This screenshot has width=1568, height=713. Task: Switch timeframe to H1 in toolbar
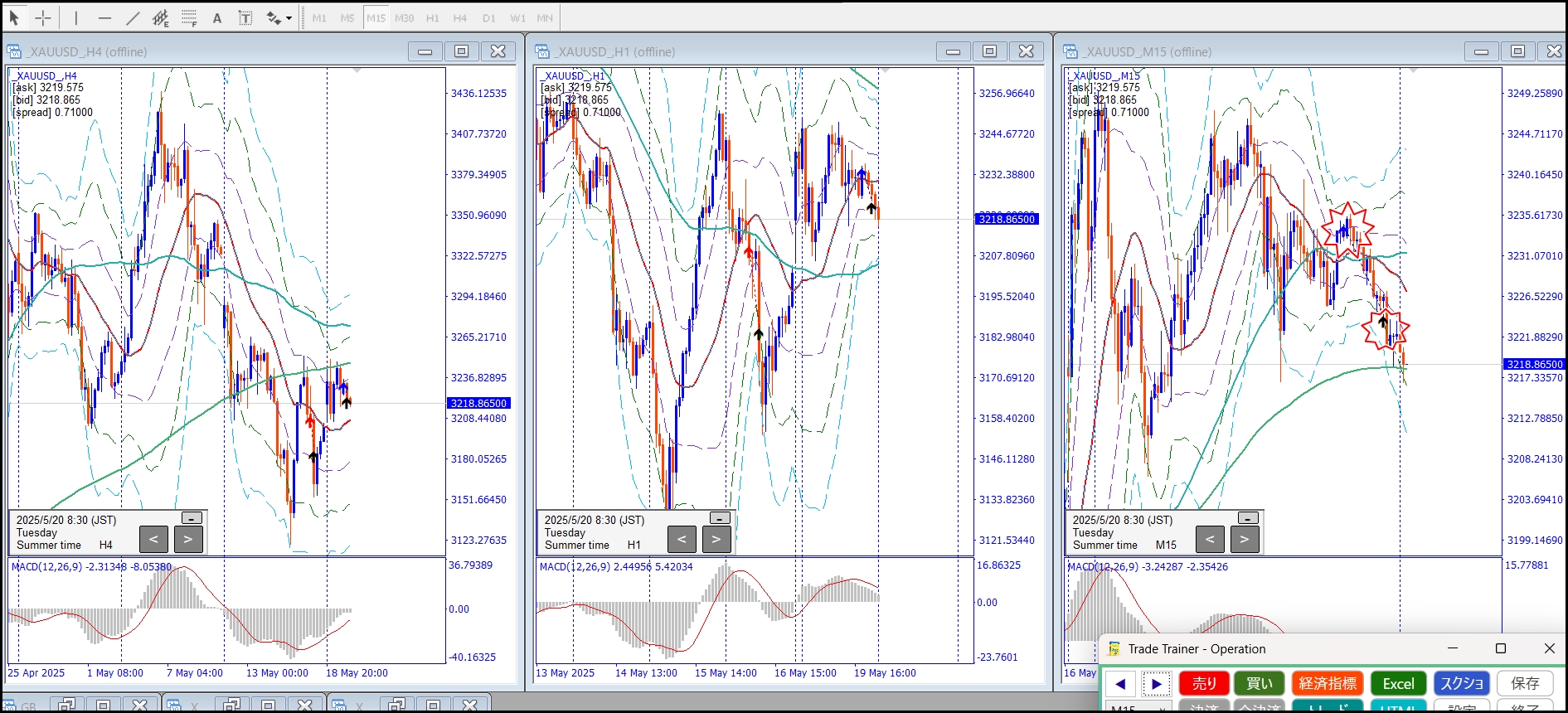tap(432, 17)
